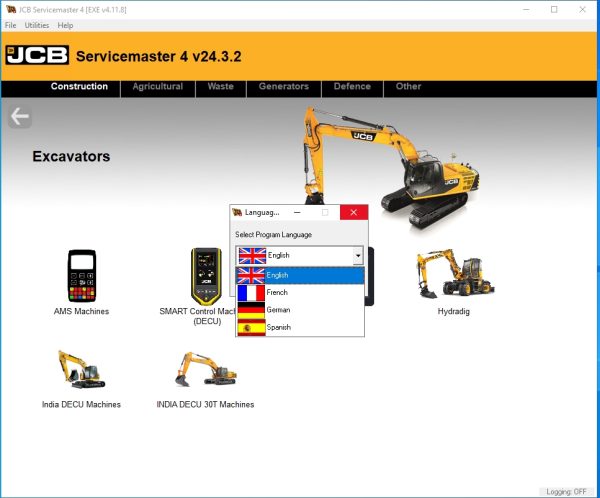The image size is (600, 498).
Task: Click the back arrow button
Action: (x=20, y=116)
